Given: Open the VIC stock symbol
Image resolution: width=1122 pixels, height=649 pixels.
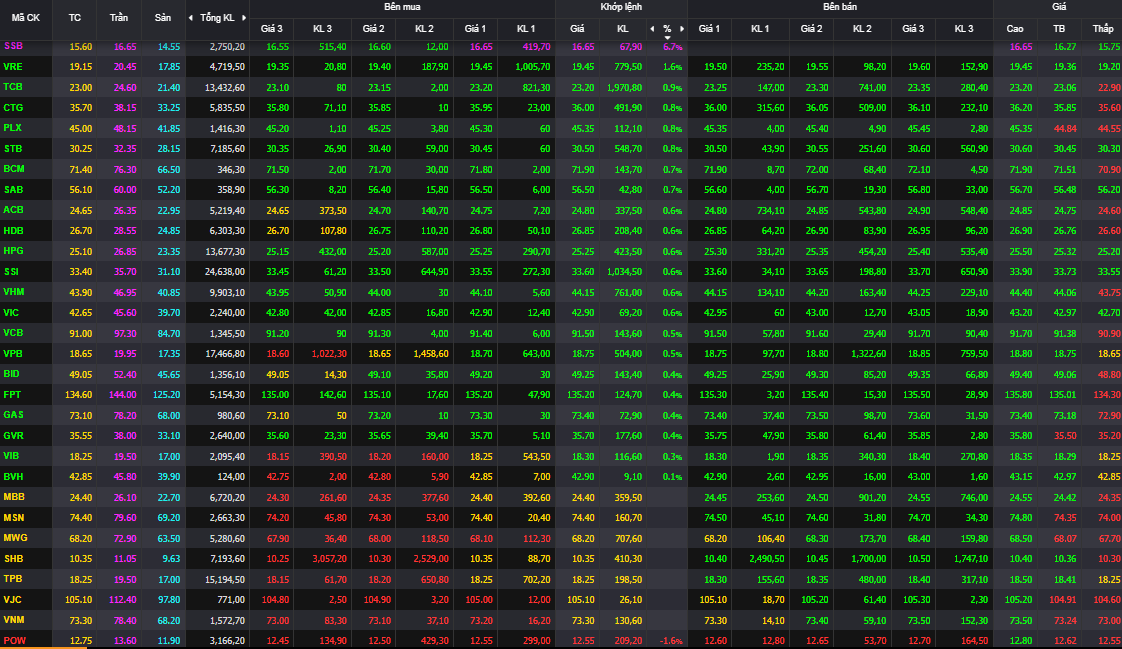Looking at the screenshot, I should pyautogui.click(x=11, y=313).
